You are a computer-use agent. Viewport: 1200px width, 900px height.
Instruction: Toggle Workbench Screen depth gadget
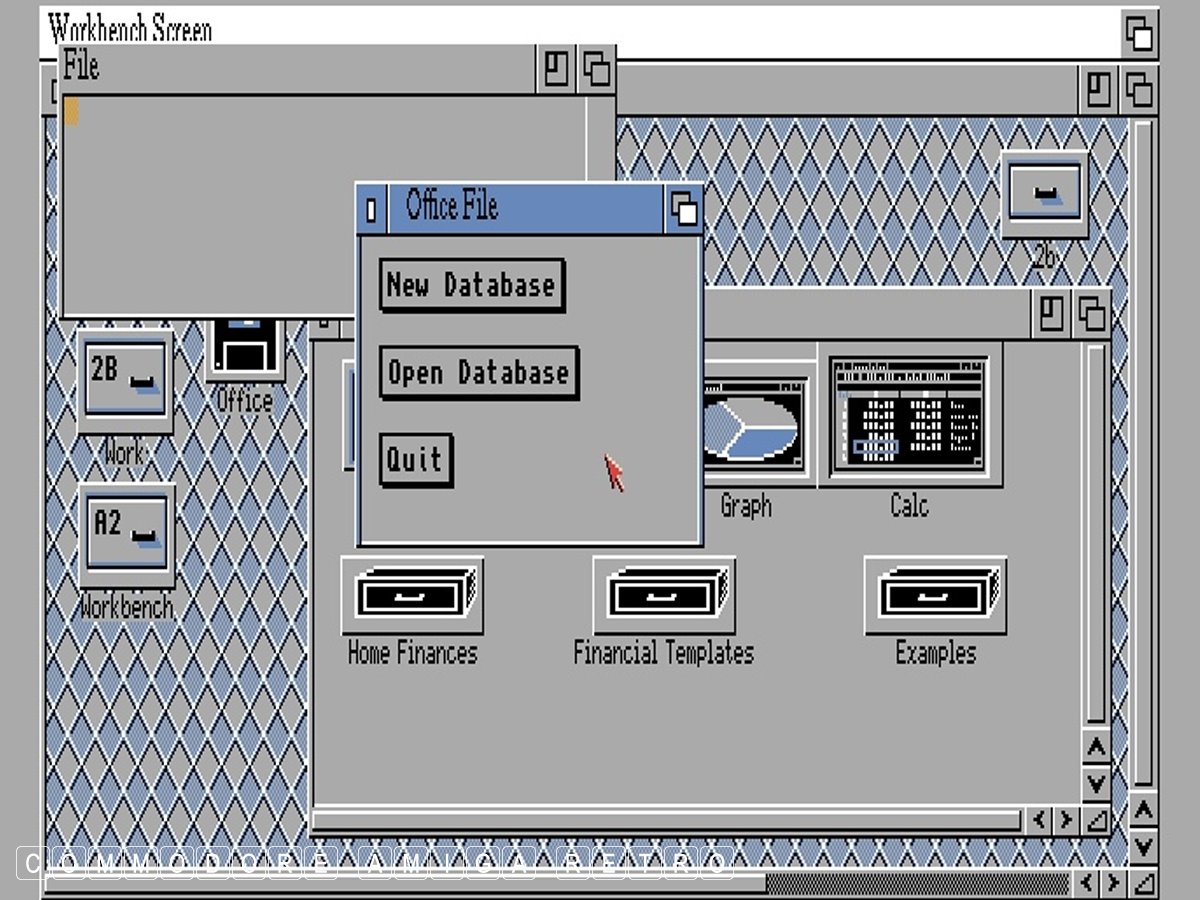[1138, 35]
